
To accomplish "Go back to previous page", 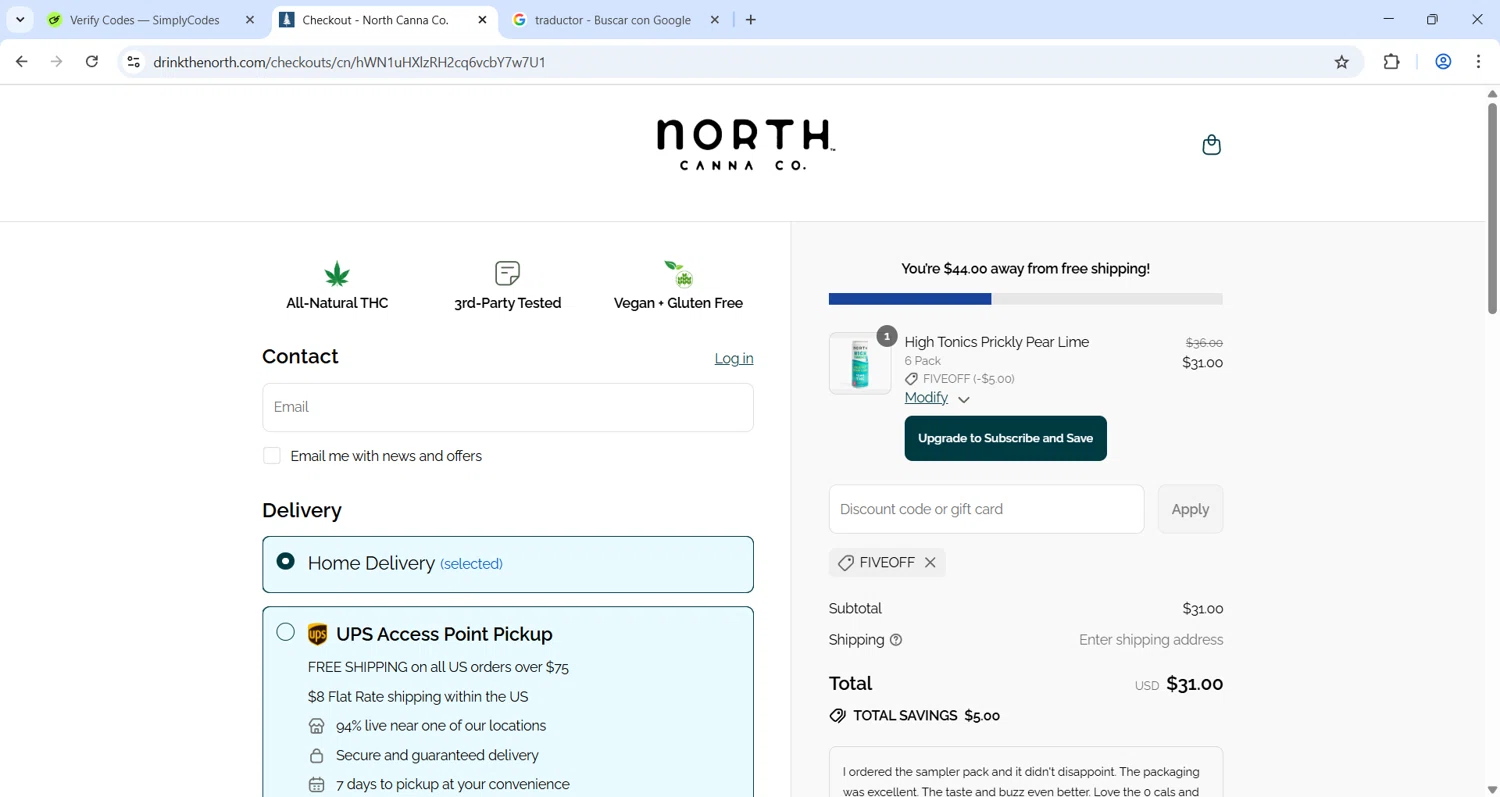I will pos(22,62).
